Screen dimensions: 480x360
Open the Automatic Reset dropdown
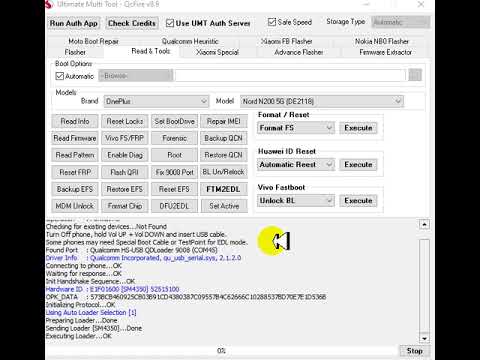tap(296, 164)
